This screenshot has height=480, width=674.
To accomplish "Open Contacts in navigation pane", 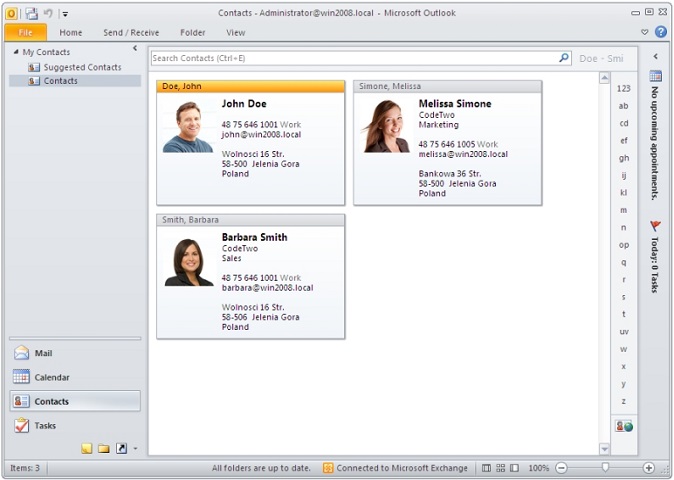I will [75, 401].
